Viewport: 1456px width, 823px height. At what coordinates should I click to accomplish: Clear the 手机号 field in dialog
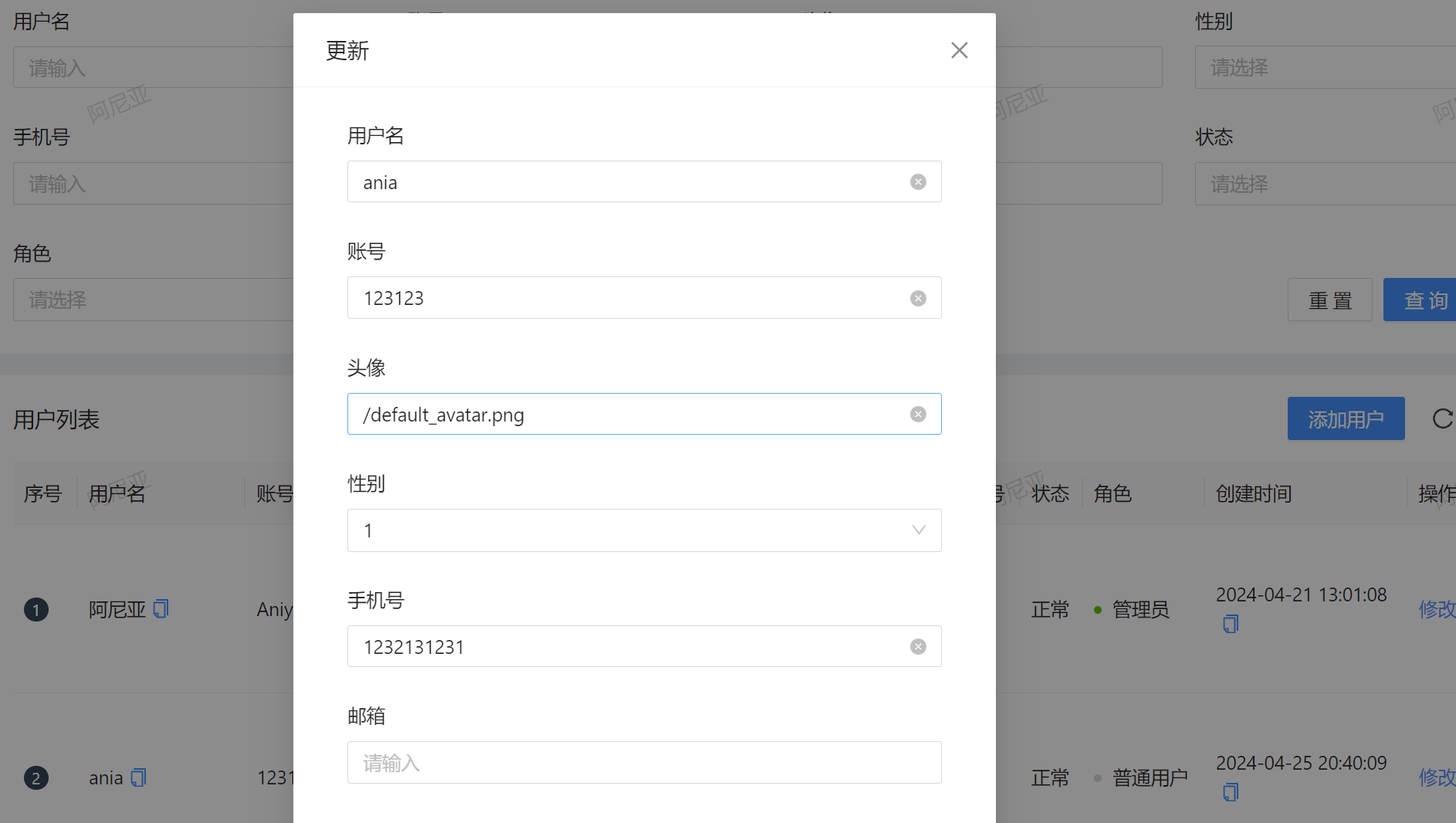pyautogui.click(x=918, y=647)
